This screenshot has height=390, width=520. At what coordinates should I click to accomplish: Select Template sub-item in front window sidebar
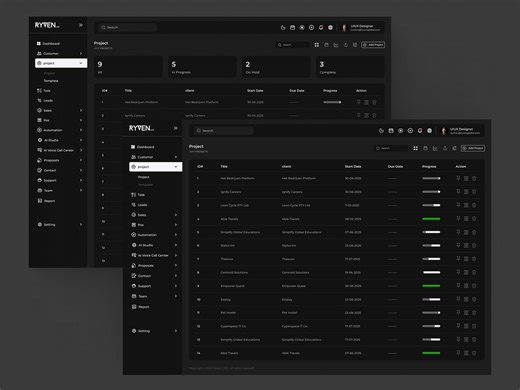click(x=145, y=185)
